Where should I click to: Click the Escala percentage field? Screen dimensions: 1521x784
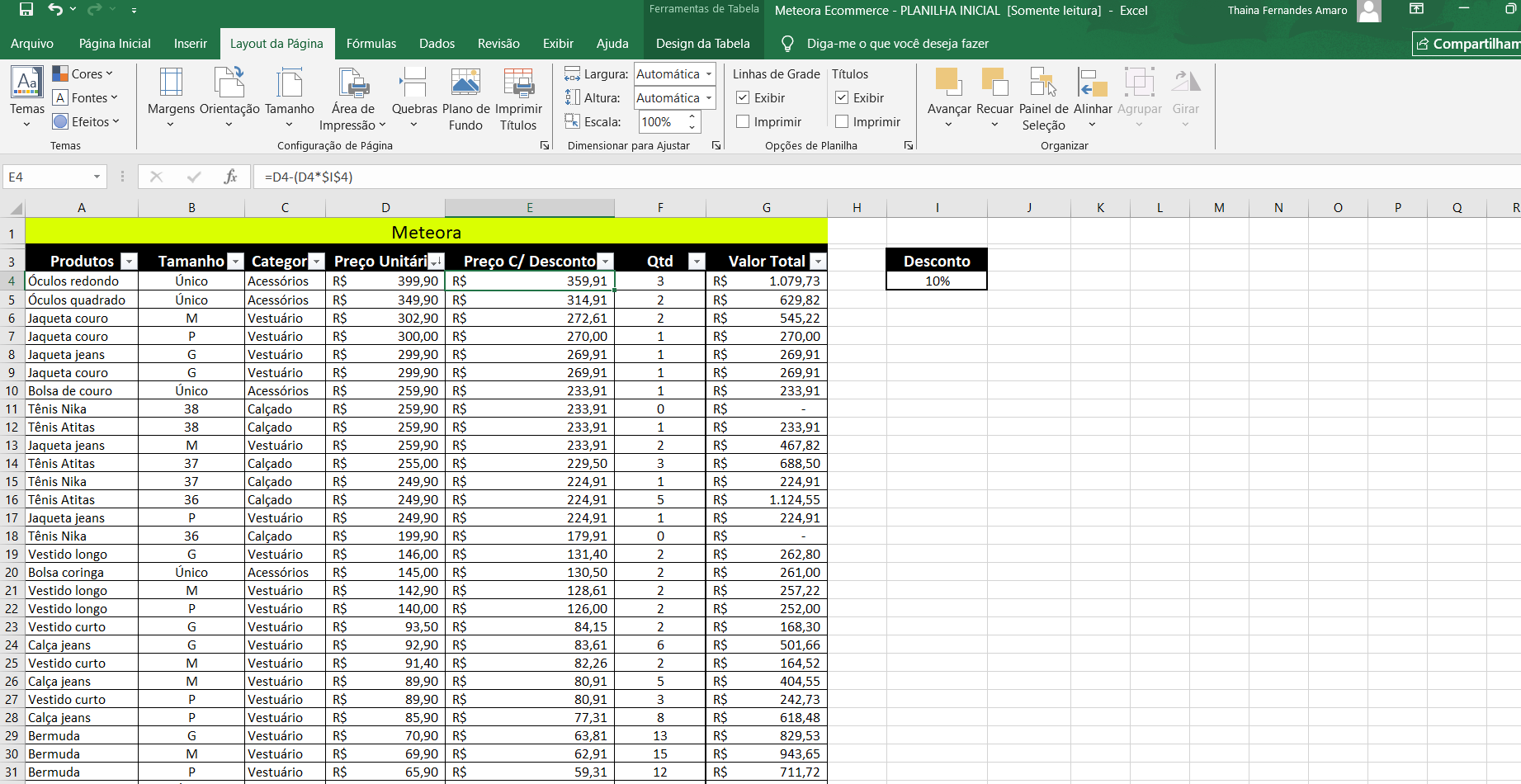pyautogui.click(x=663, y=122)
